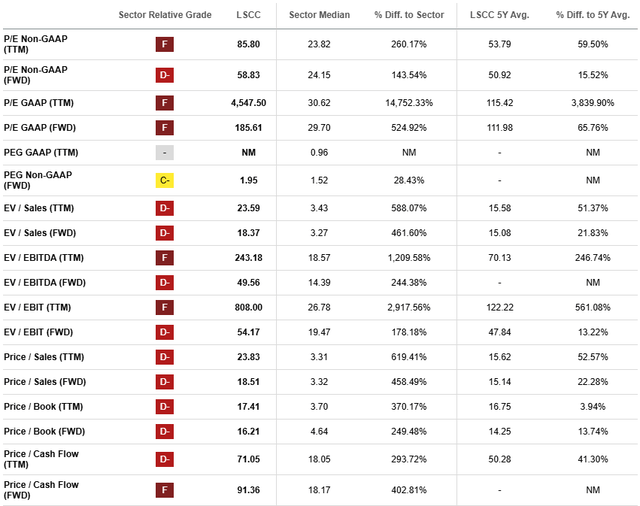Viewport: 640px width, 506px height.
Task: Select the 4,547.50 P/E GAAP value cell
Action: coord(248,103)
